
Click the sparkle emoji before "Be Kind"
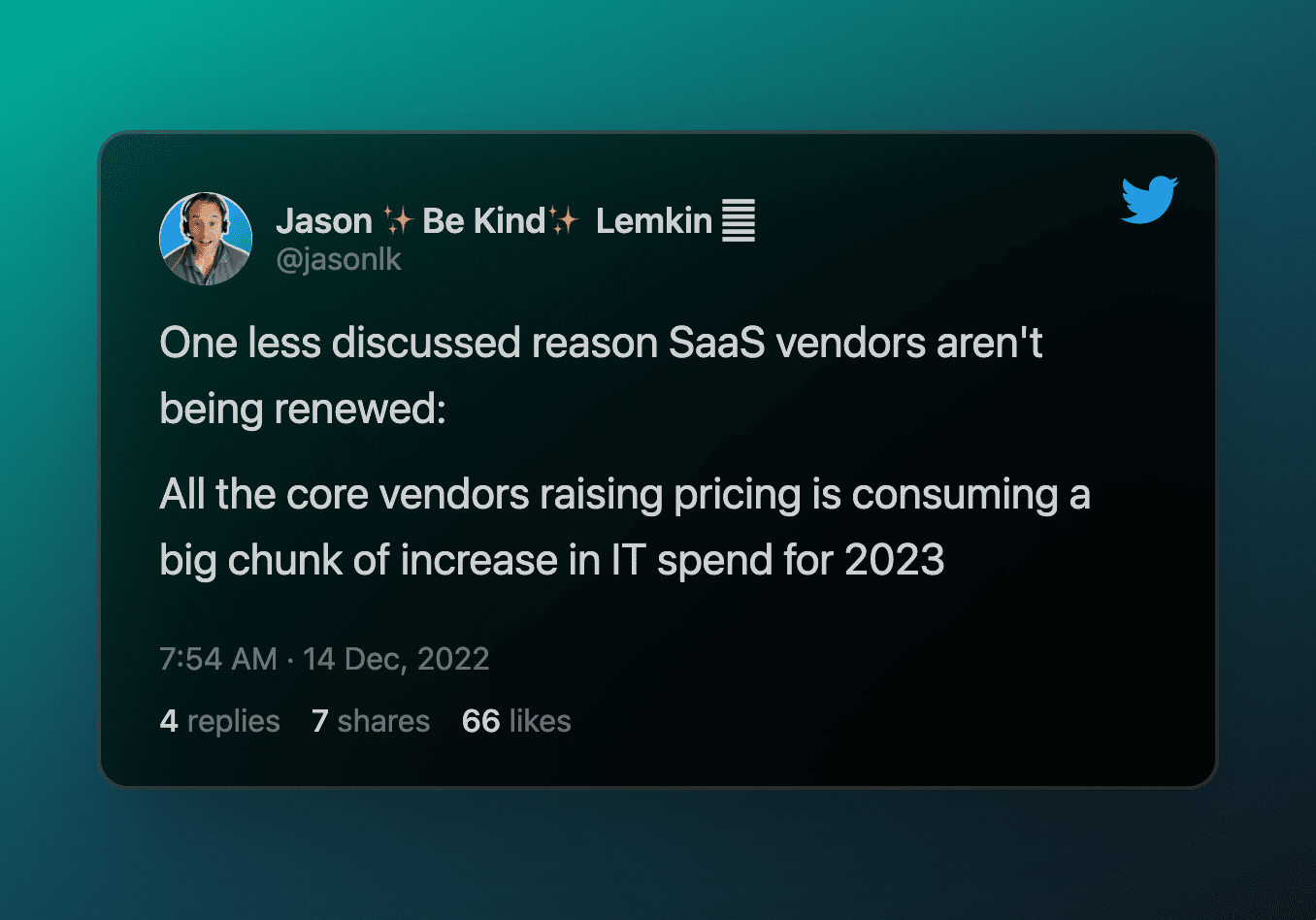tap(397, 221)
